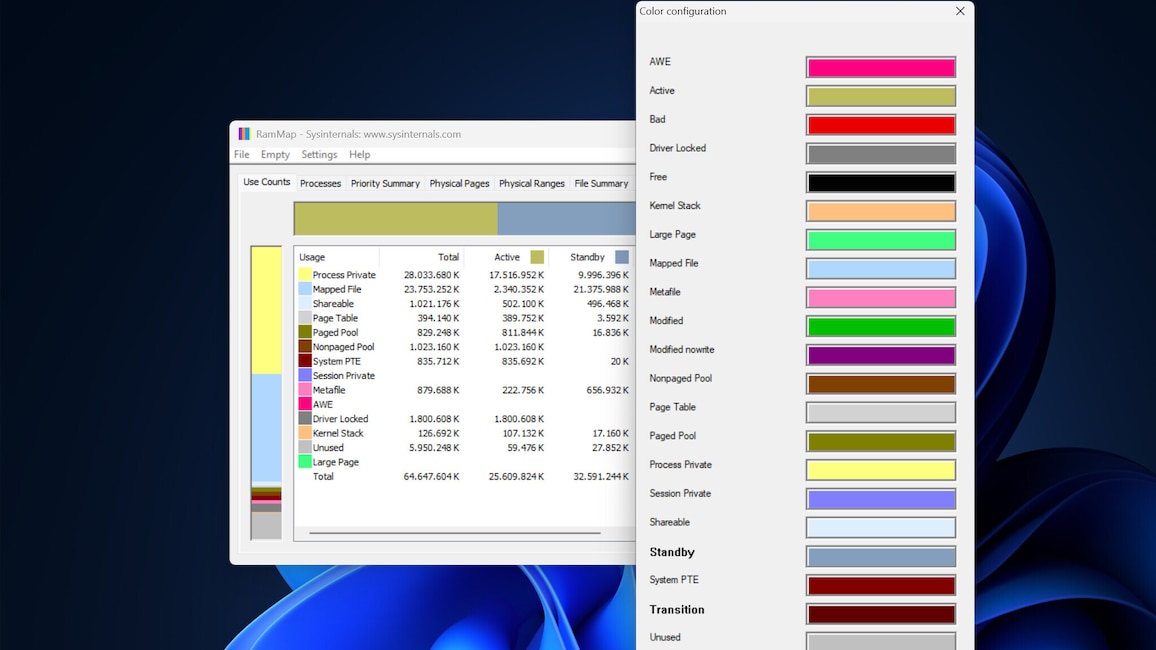This screenshot has height=650, width=1156.
Task: Open the File menu in RamMap
Action: [242, 155]
